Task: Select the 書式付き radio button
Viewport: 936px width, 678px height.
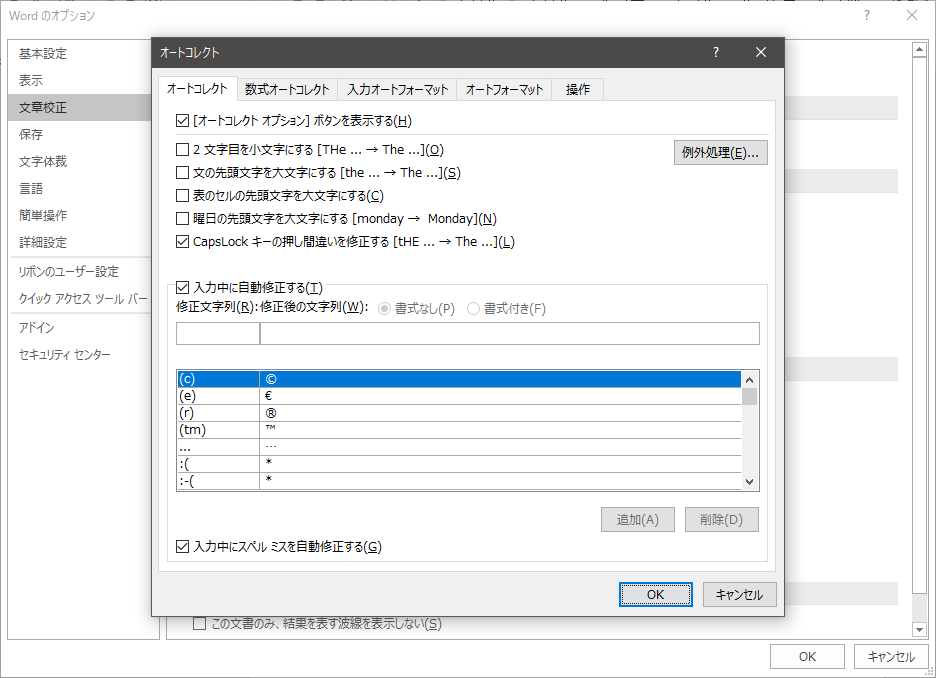Action: pos(473,309)
